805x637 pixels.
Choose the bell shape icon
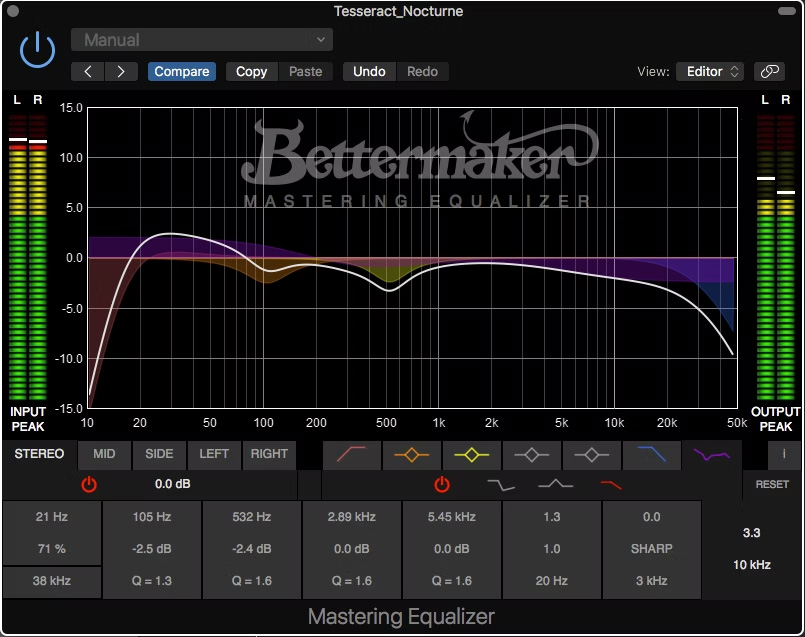pos(555,484)
